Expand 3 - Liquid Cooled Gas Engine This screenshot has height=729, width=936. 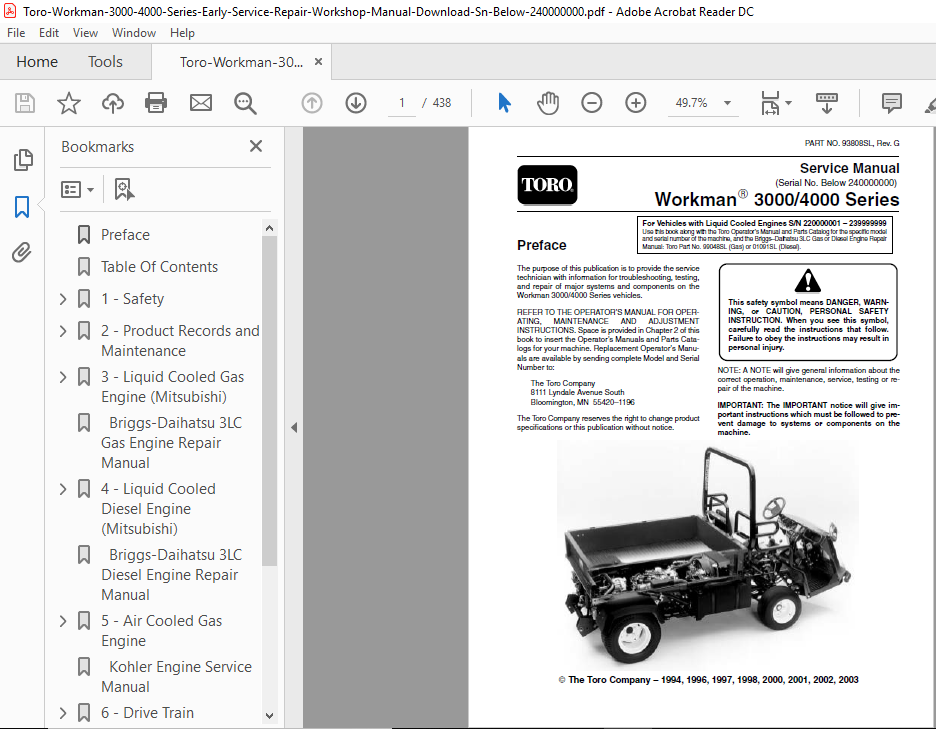[x=63, y=377]
